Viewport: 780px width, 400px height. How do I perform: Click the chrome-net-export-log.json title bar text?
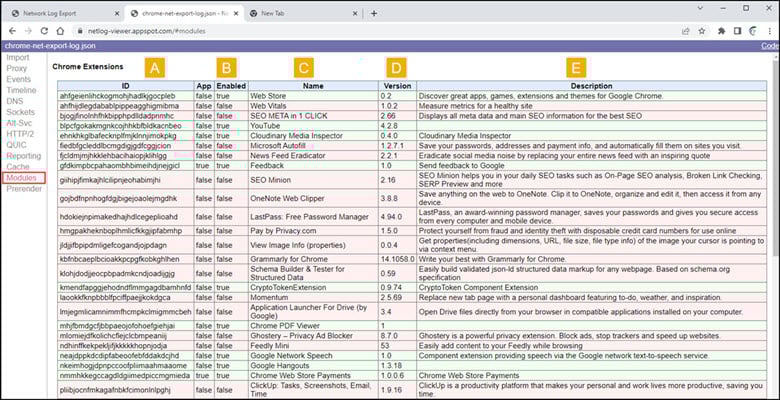pos(50,46)
